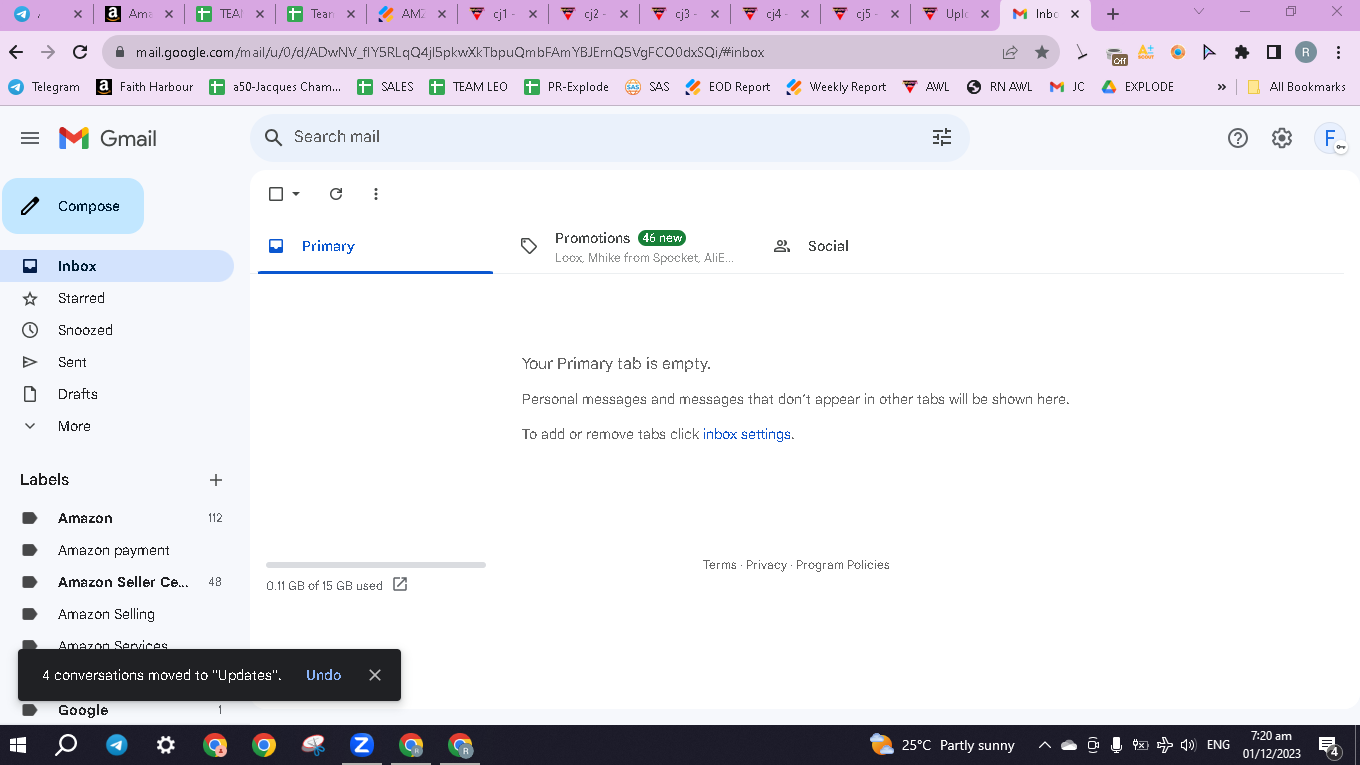
Task: Share this page using the address bar icon
Action: 1010,52
